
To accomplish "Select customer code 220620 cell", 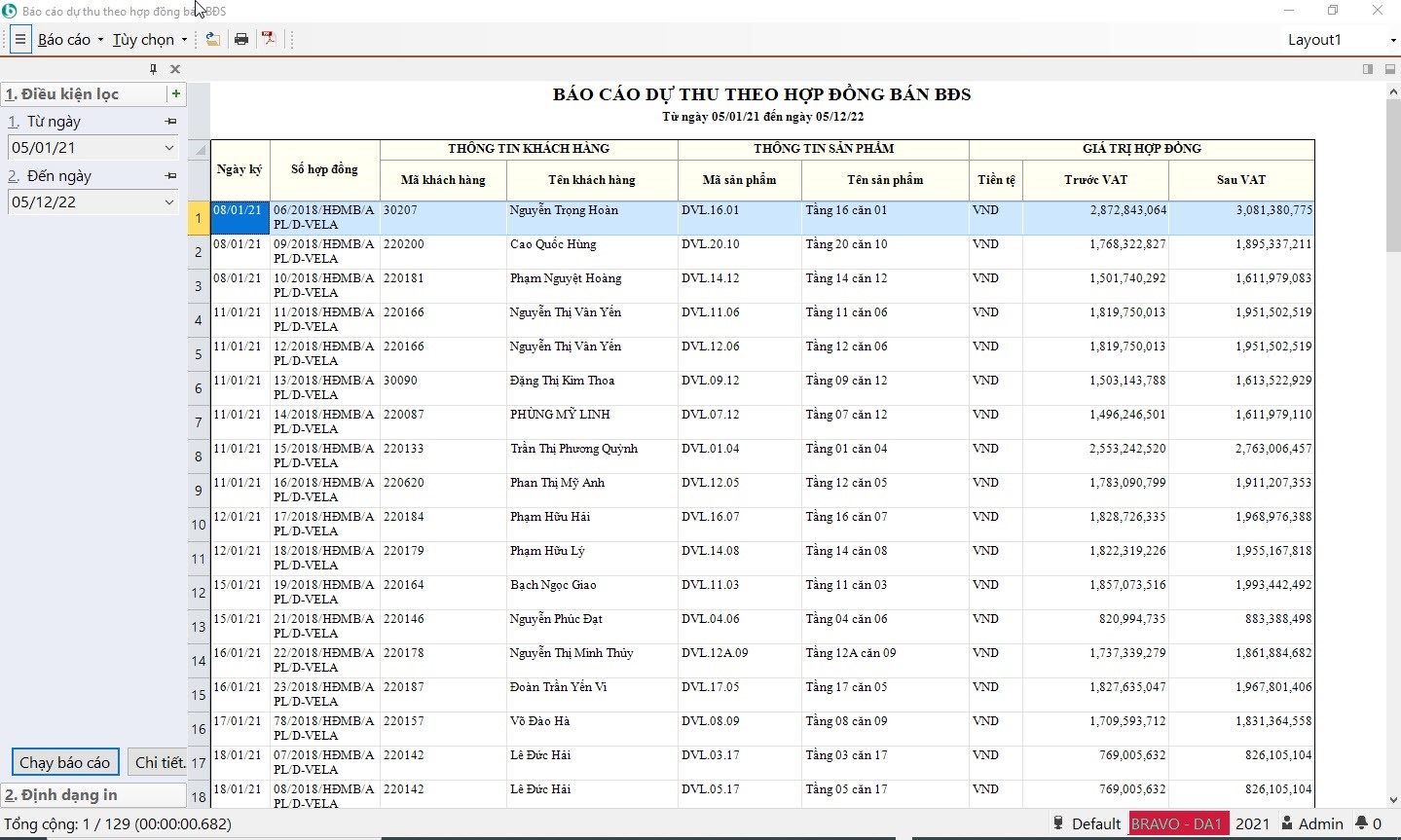I will click(443, 491).
